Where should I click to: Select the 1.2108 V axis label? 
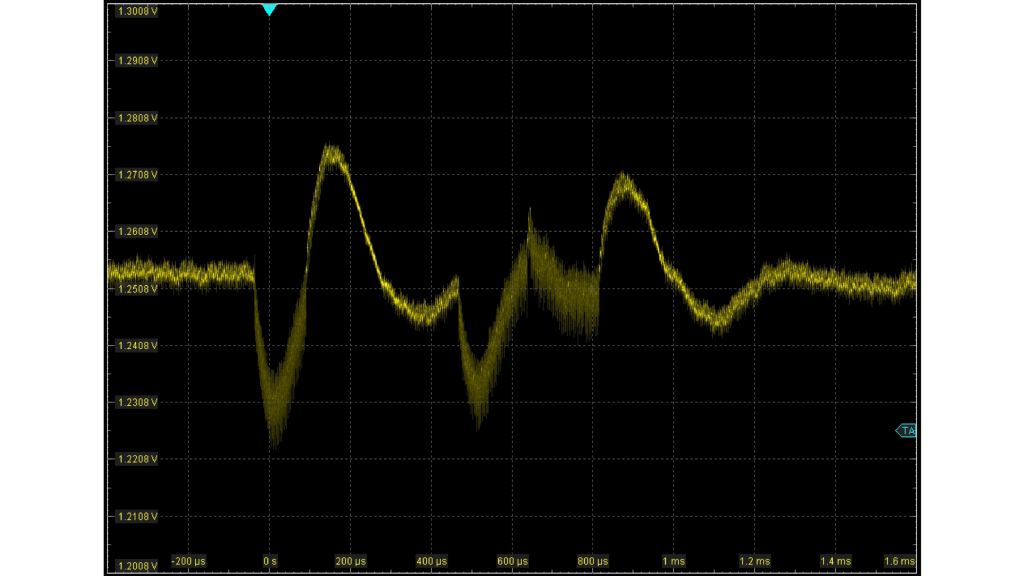138,517
